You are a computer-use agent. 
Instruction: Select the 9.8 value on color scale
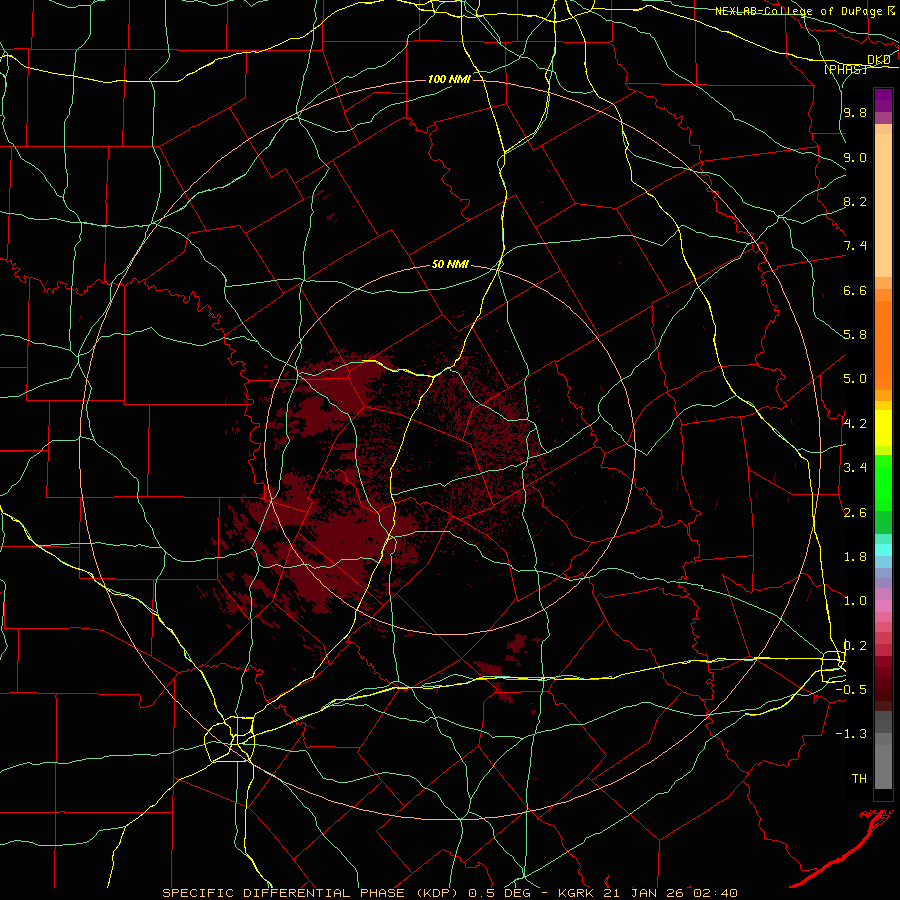(x=855, y=113)
